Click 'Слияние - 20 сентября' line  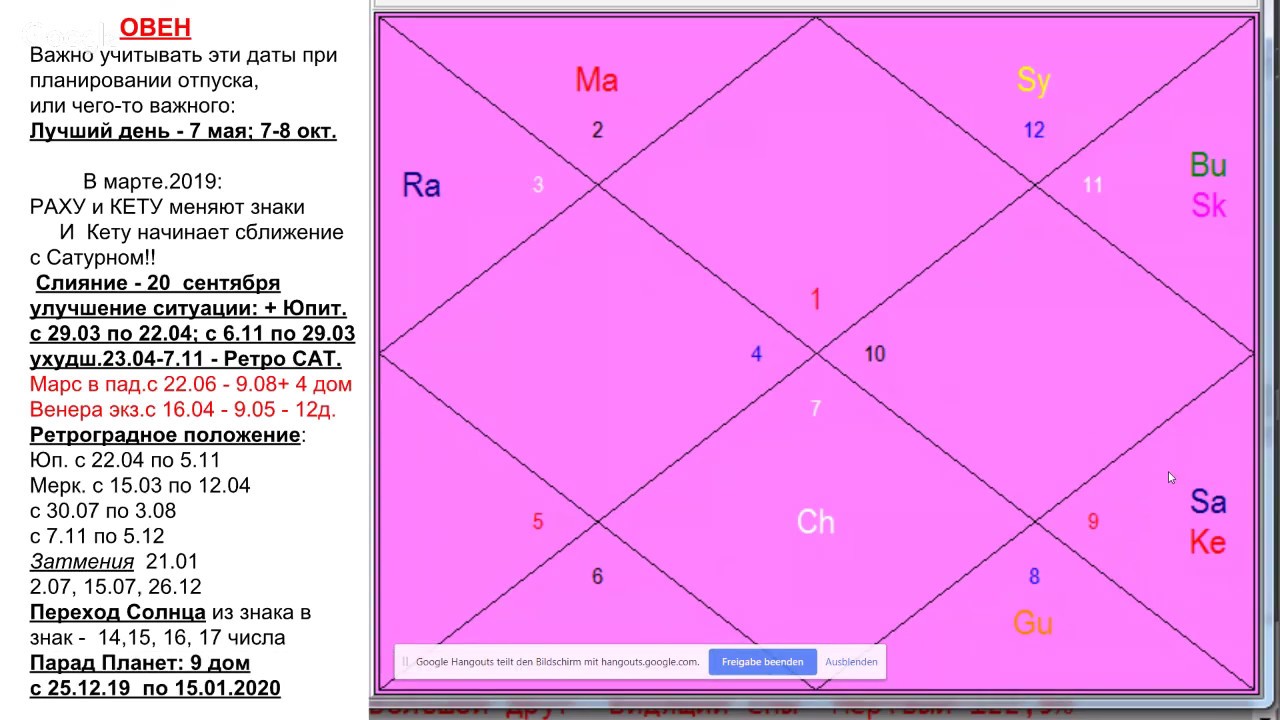tap(158, 283)
